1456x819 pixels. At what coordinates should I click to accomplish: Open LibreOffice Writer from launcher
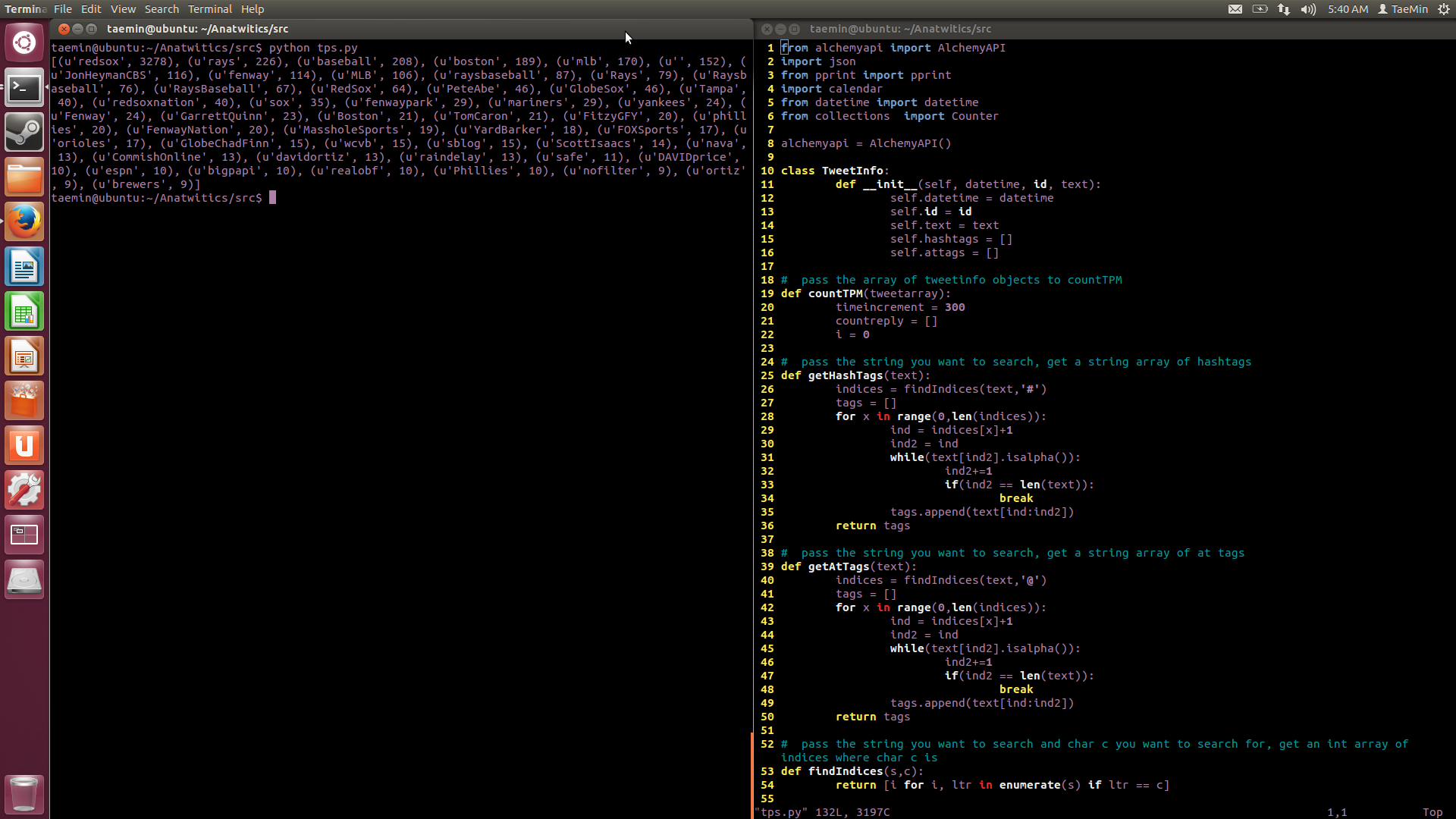pyautogui.click(x=24, y=267)
